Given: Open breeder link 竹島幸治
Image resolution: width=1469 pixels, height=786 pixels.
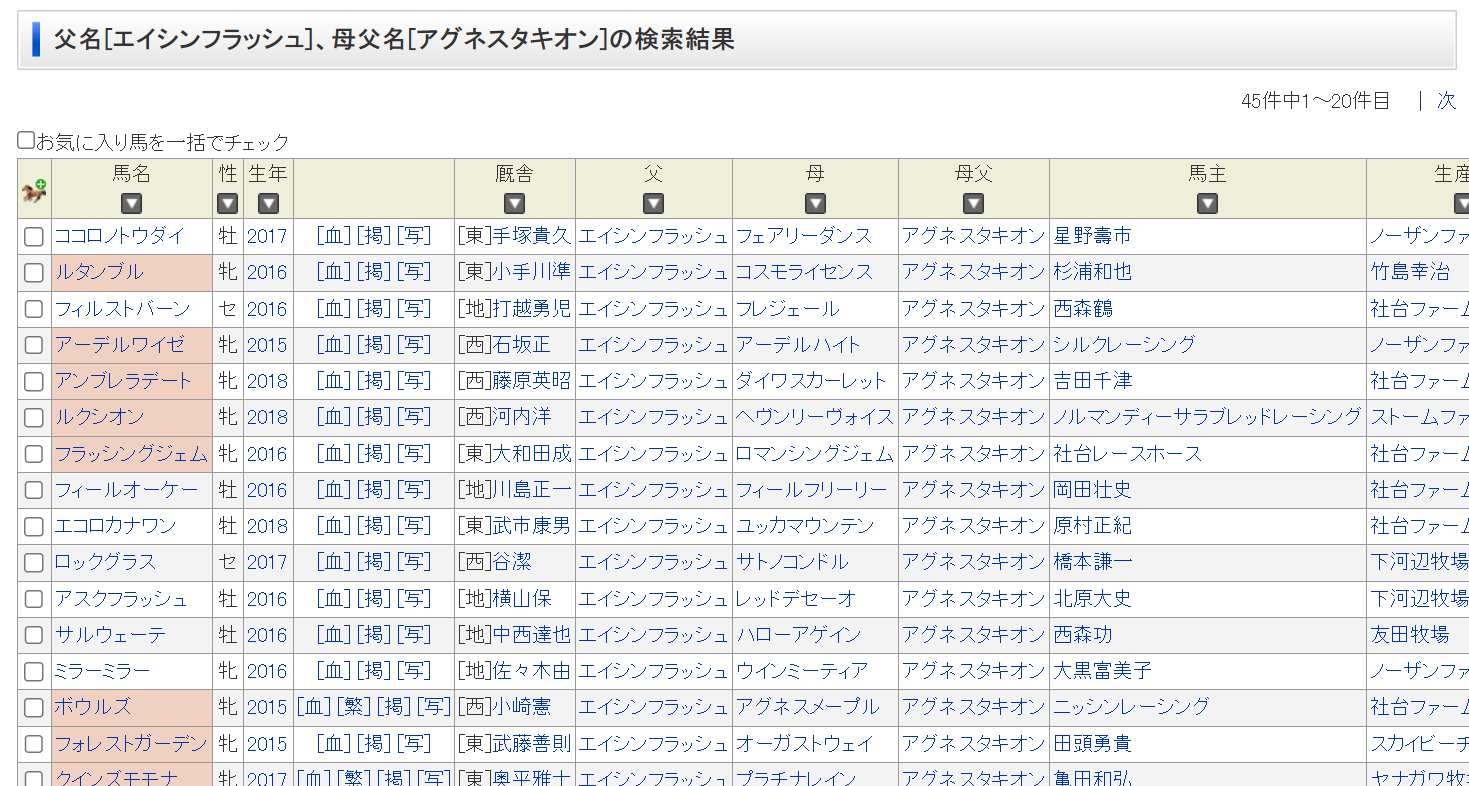Looking at the screenshot, I should point(1410,272).
